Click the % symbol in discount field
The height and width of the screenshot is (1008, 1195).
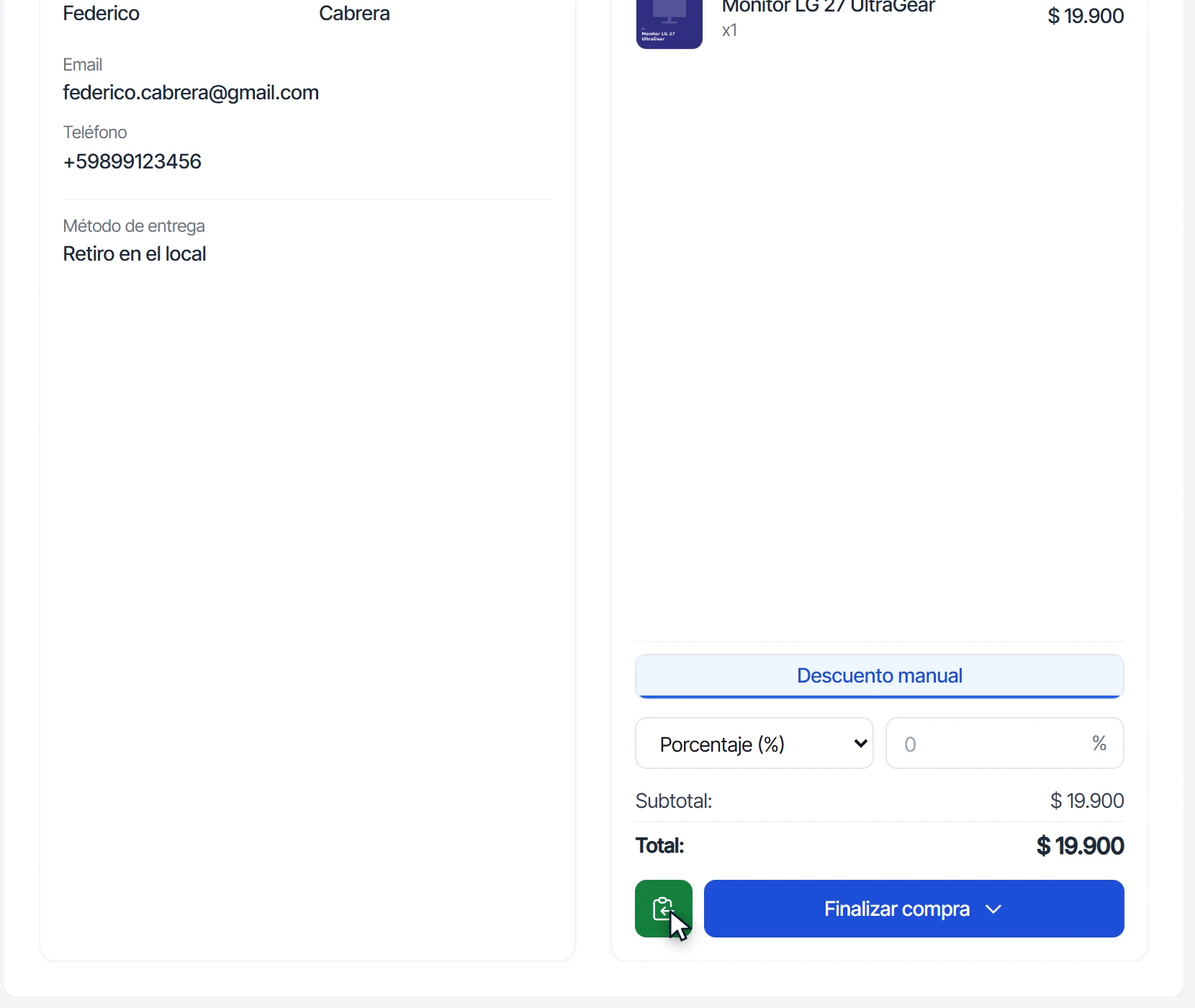click(x=1099, y=743)
